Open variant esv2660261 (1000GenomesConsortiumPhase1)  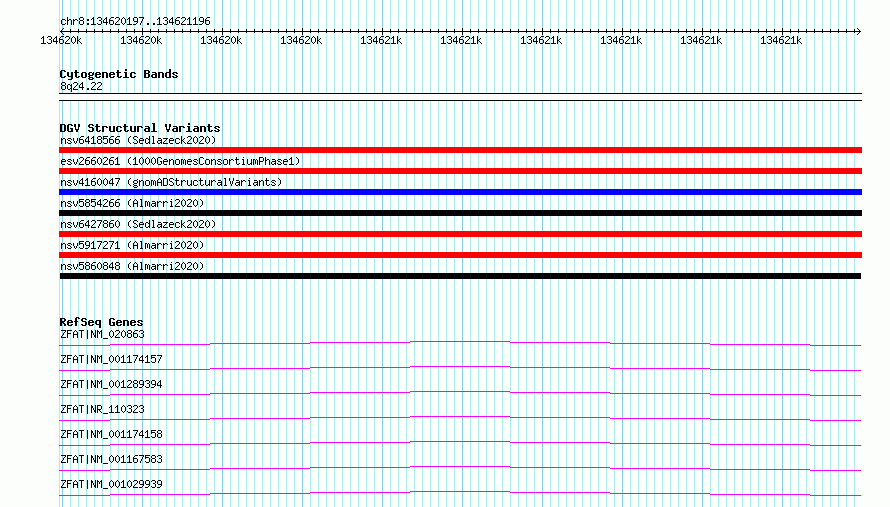tap(180, 161)
